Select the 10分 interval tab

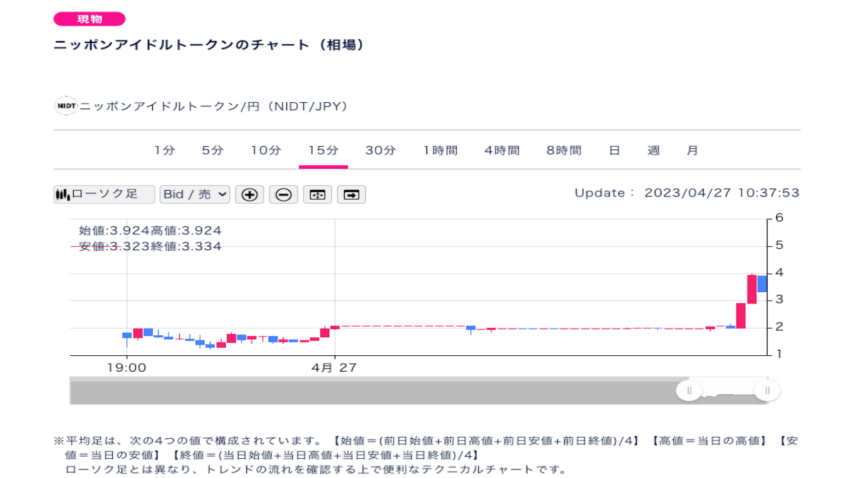pyautogui.click(x=266, y=151)
